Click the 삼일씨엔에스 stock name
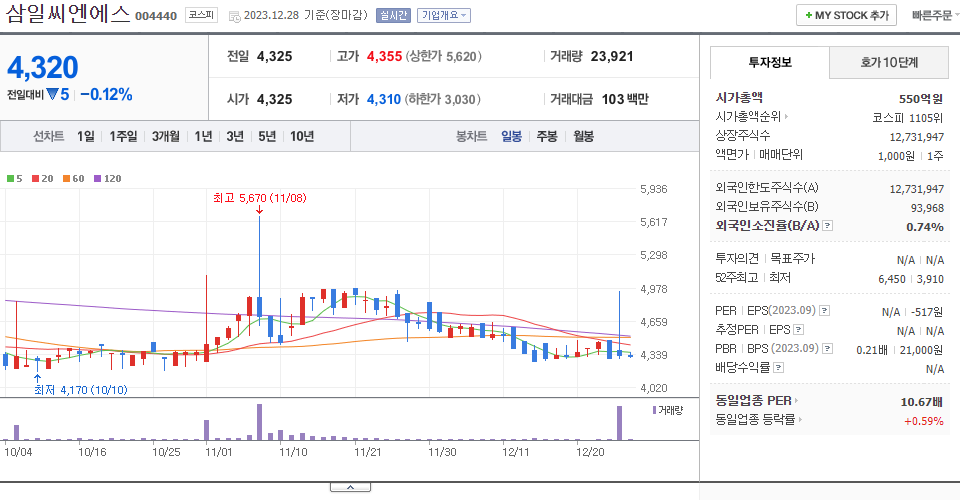This screenshot has width=960, height=500. (68, 13)
